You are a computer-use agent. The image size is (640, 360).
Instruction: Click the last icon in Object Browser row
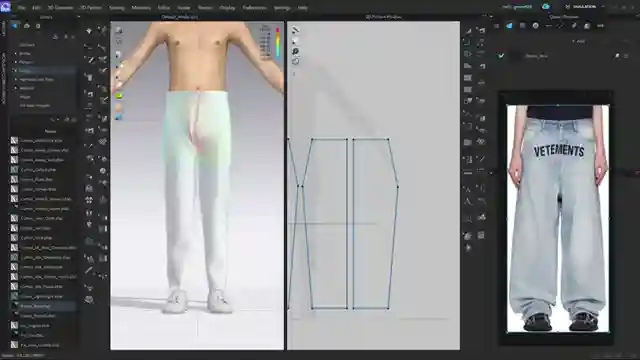(x=600, y=26)
